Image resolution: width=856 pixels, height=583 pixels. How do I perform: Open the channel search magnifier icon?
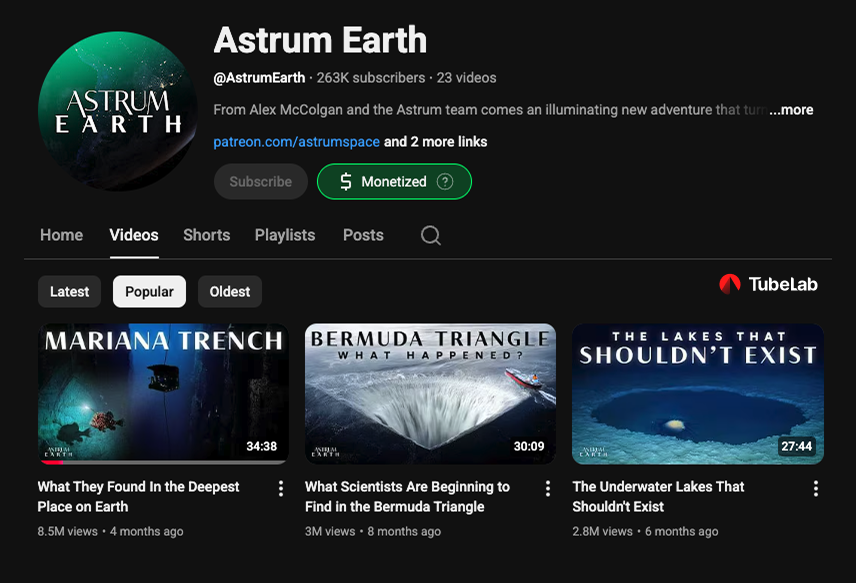(431, 235)
